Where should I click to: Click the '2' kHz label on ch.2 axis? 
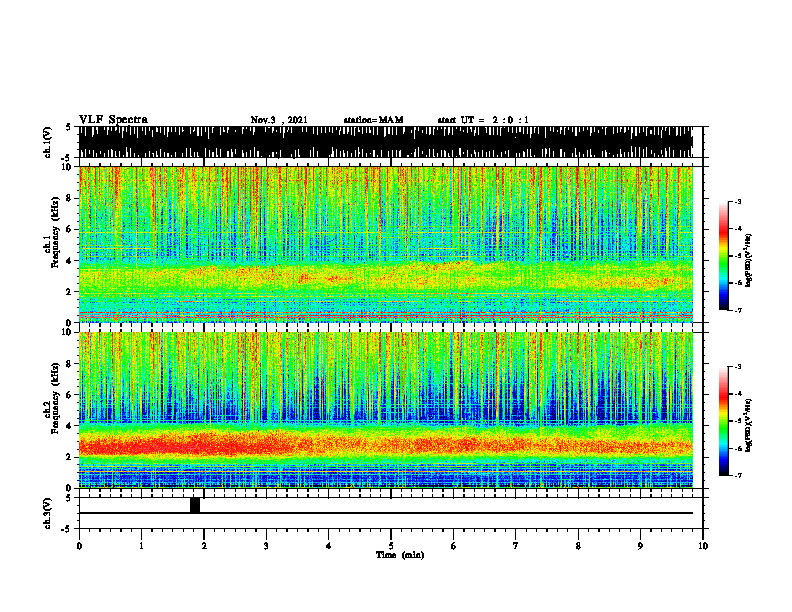click(70, 457)
